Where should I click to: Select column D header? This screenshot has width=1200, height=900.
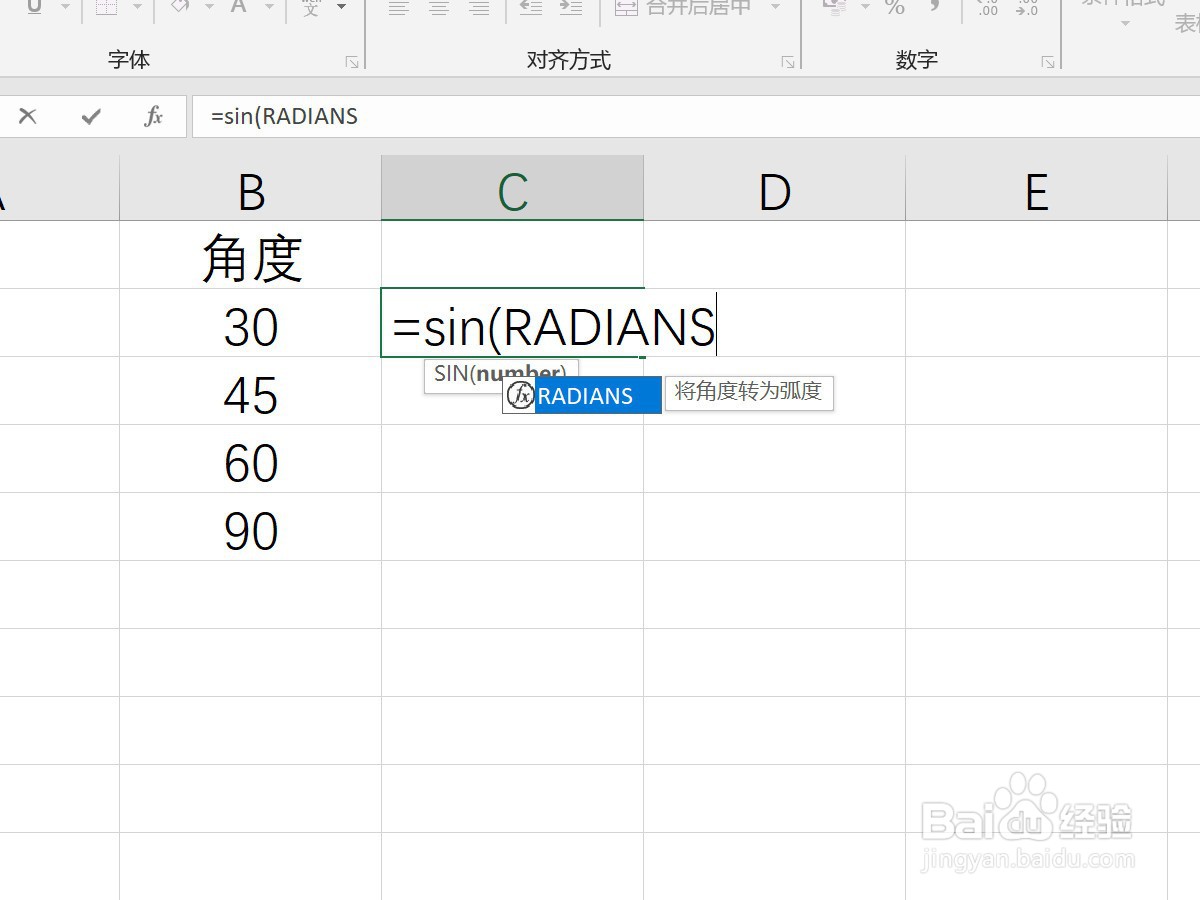(x=775, y=189)
